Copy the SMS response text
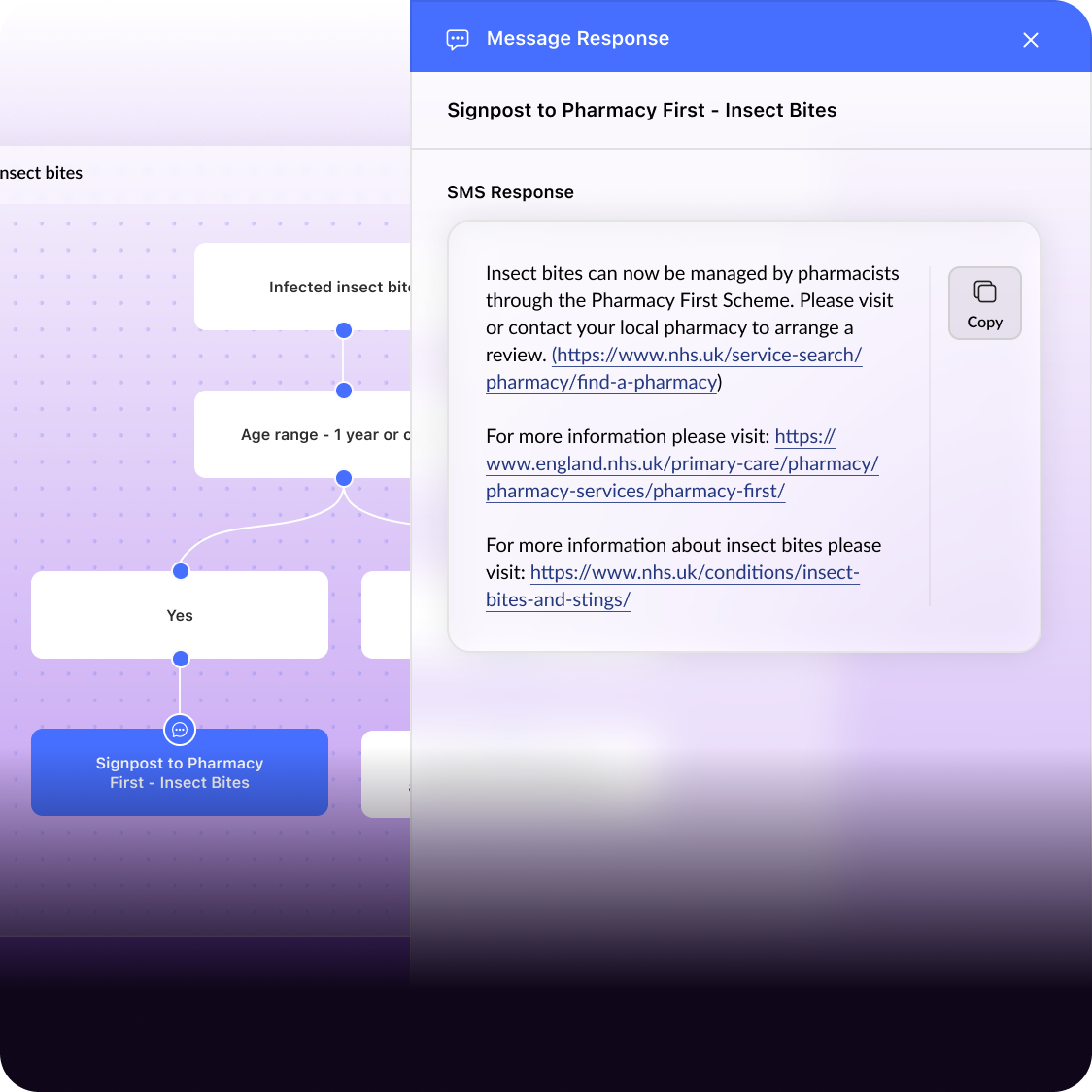Image resolution: width=1092 pixels, height=1092 pixels. [984, 303]
